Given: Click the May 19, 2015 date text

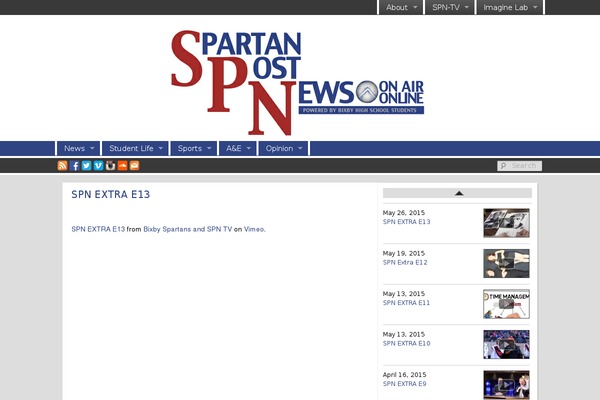Looking at the screenshot, I should click(404, 253).
